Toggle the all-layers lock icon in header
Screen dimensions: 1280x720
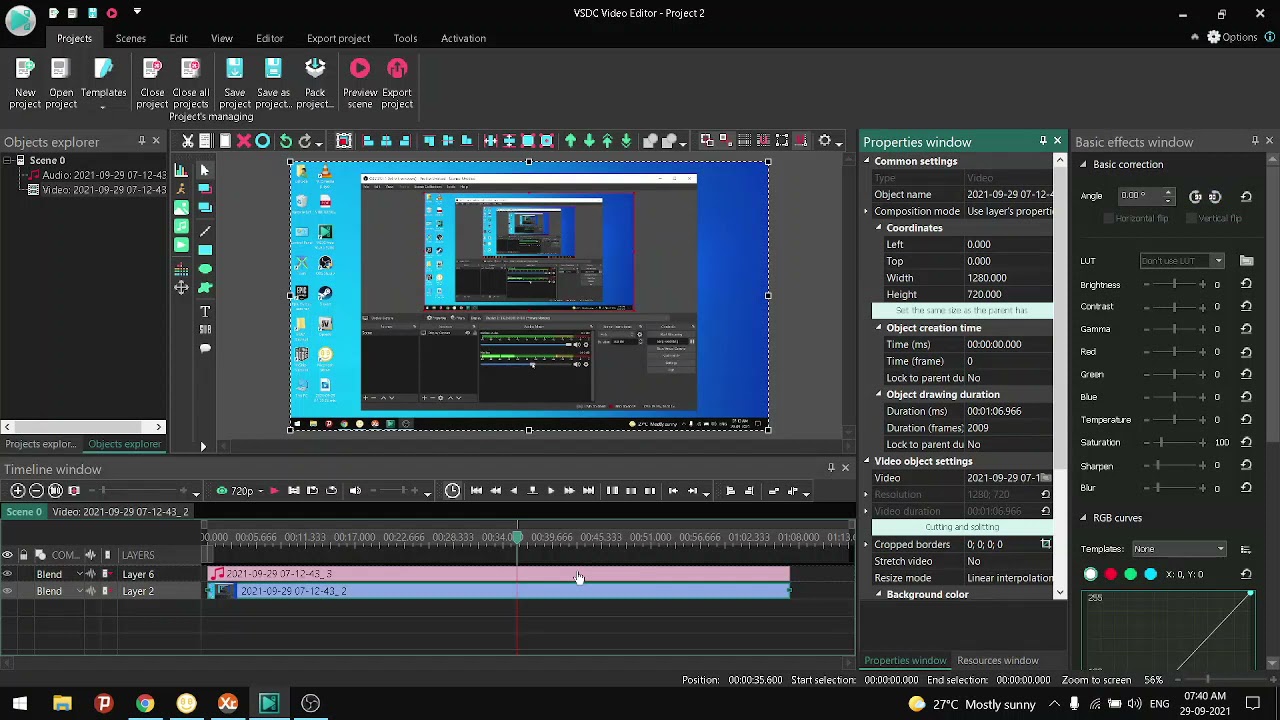pyautogui.click(x=24, y=555)
